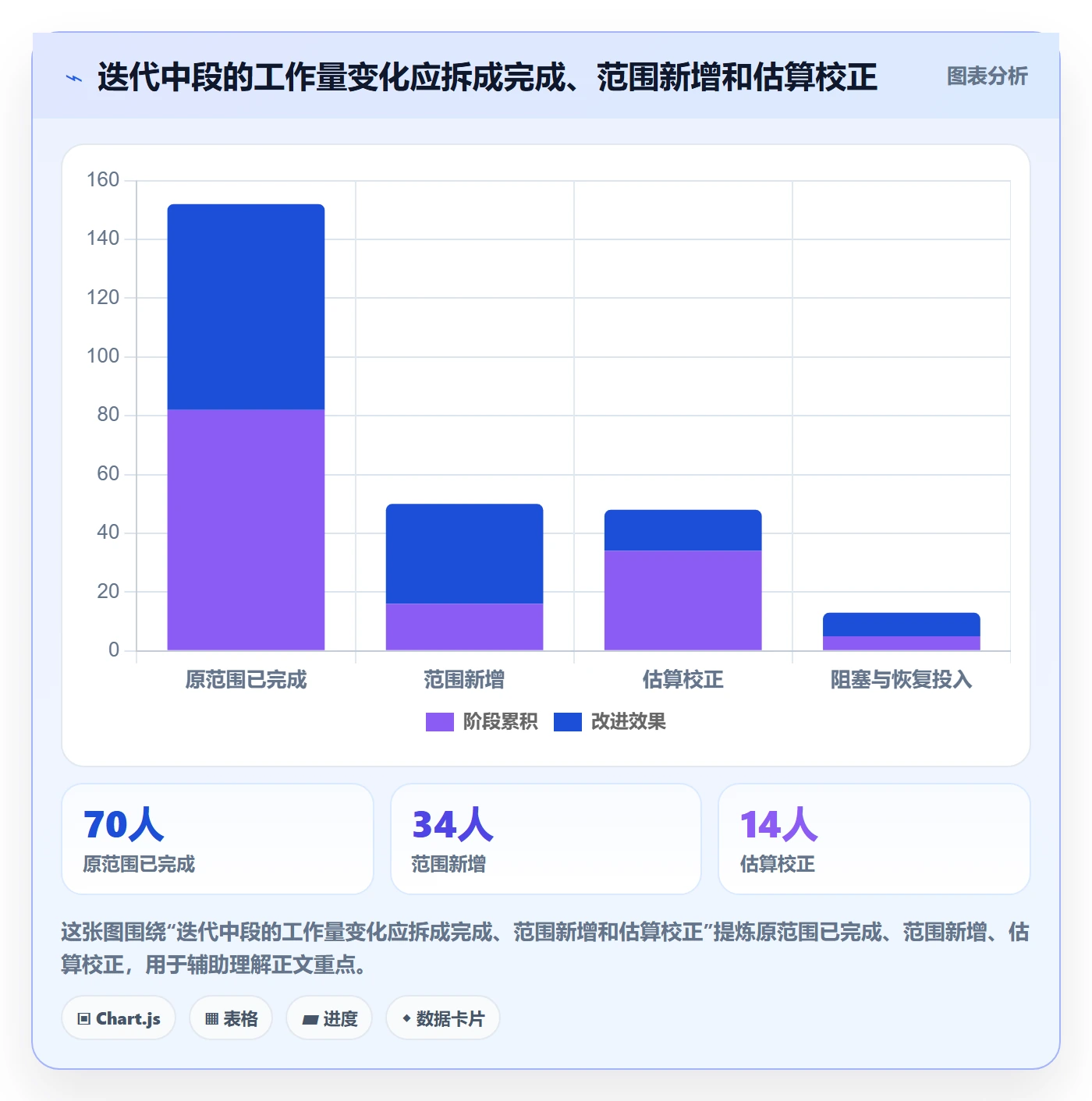Click the lightning icon beside the title
Viewport: 1092px width, 1101px height.
(74, 78)
